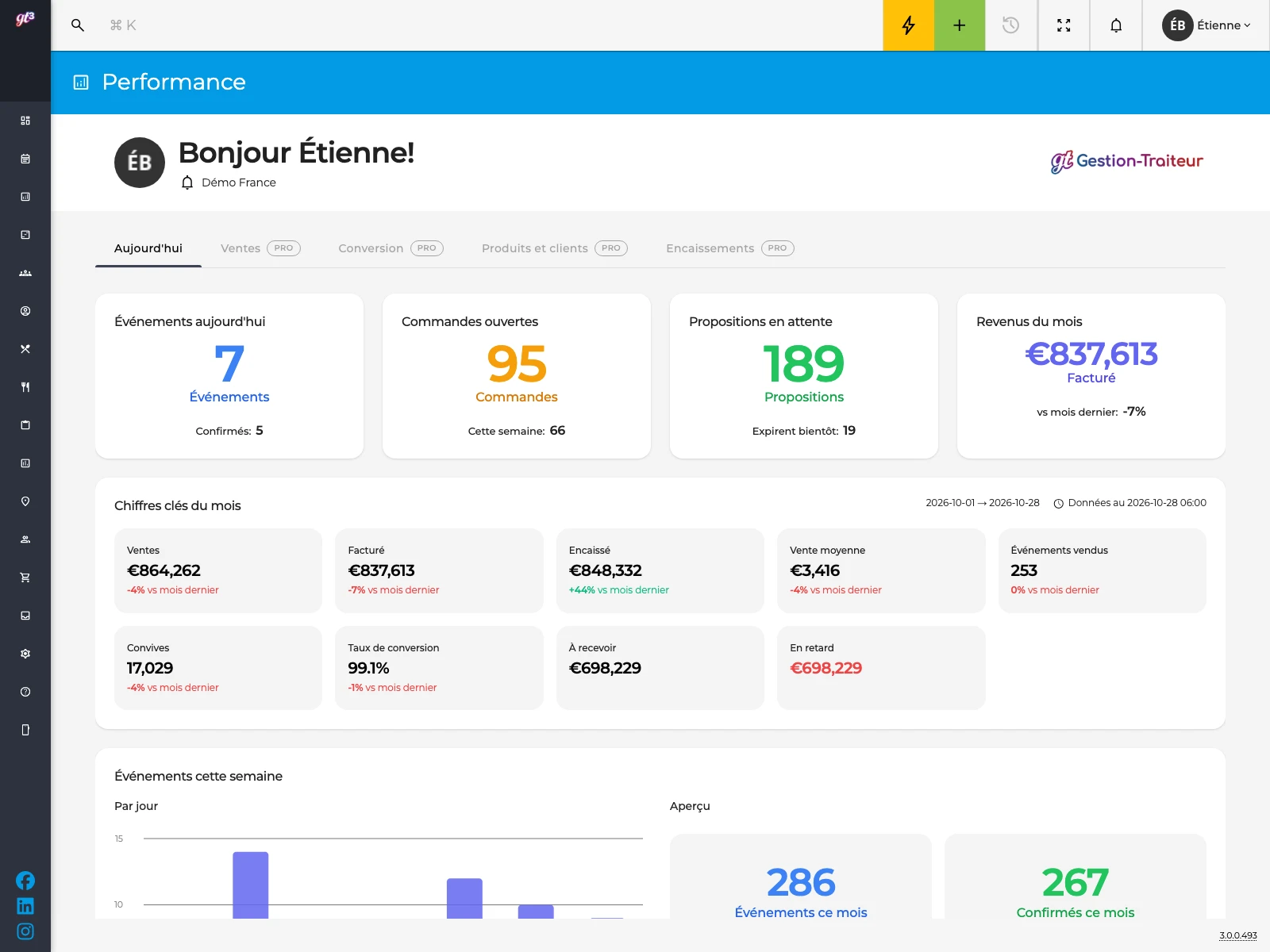Switch to the Ventes PRO tab
This screenshot has height=952, width=1270.
click(260, 248)
